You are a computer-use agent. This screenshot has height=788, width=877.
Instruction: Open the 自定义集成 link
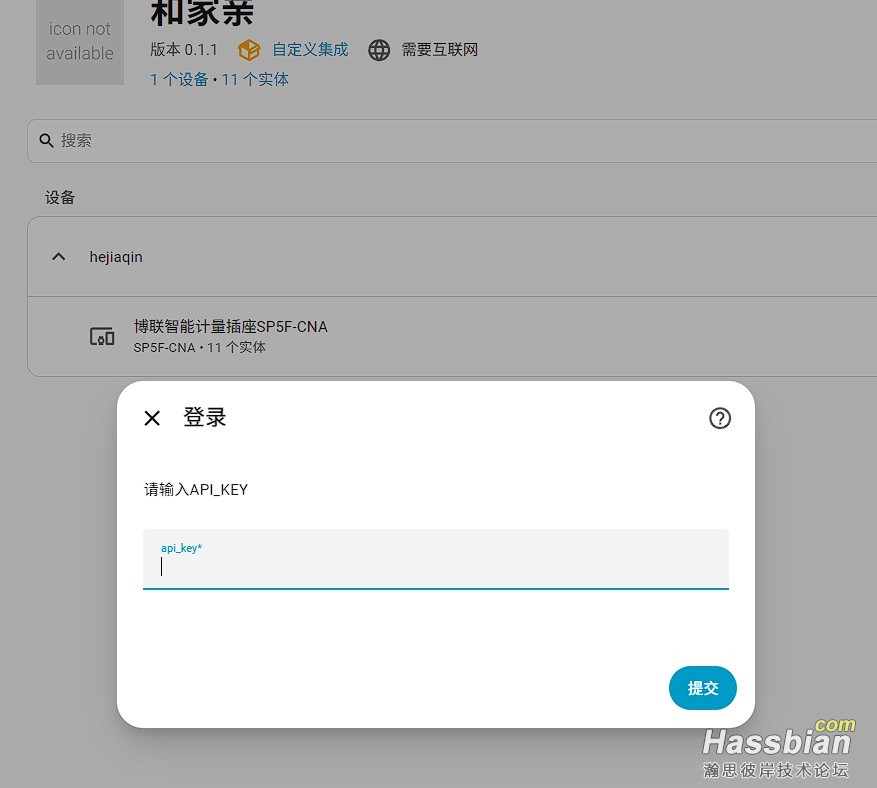click(310, 50)
